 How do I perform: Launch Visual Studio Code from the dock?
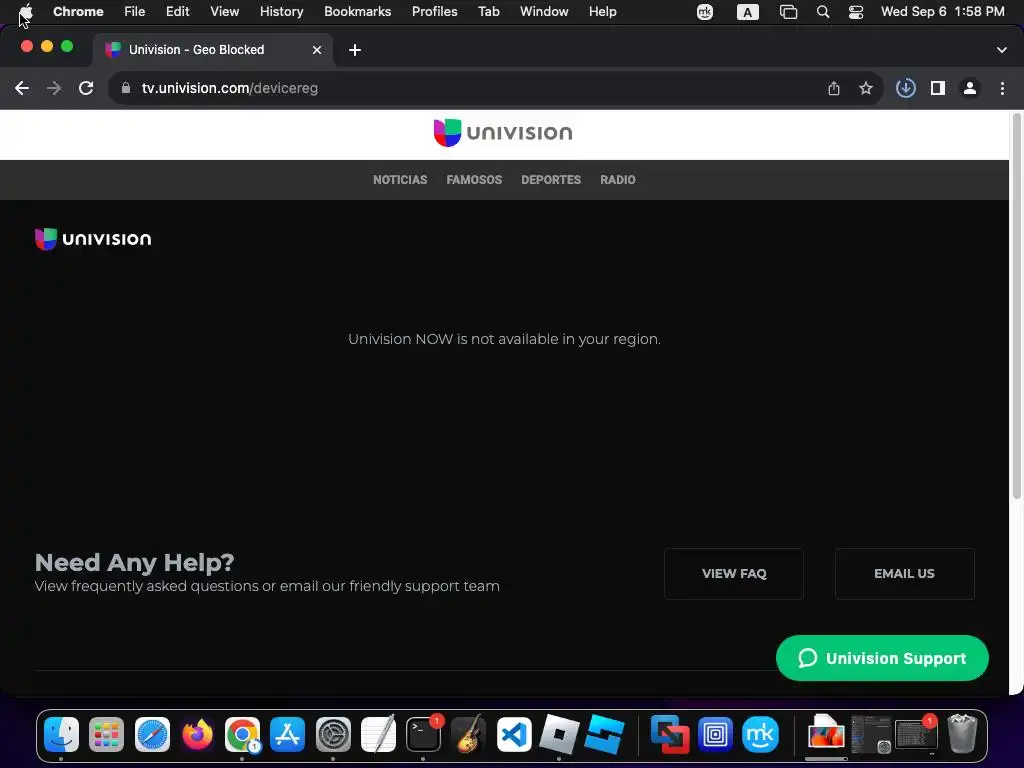point(514,734)
